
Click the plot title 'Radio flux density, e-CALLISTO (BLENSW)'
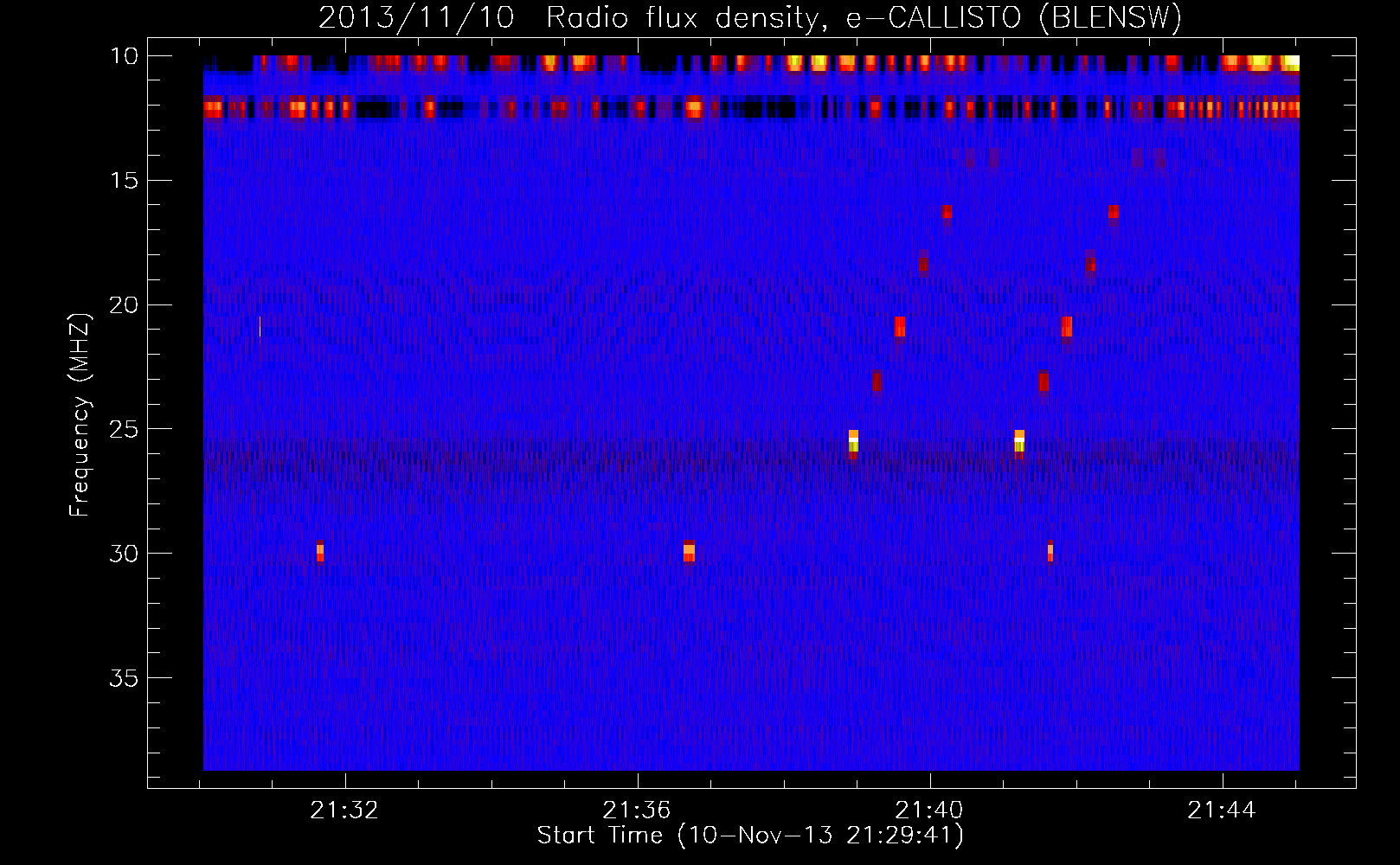(864, 17)
